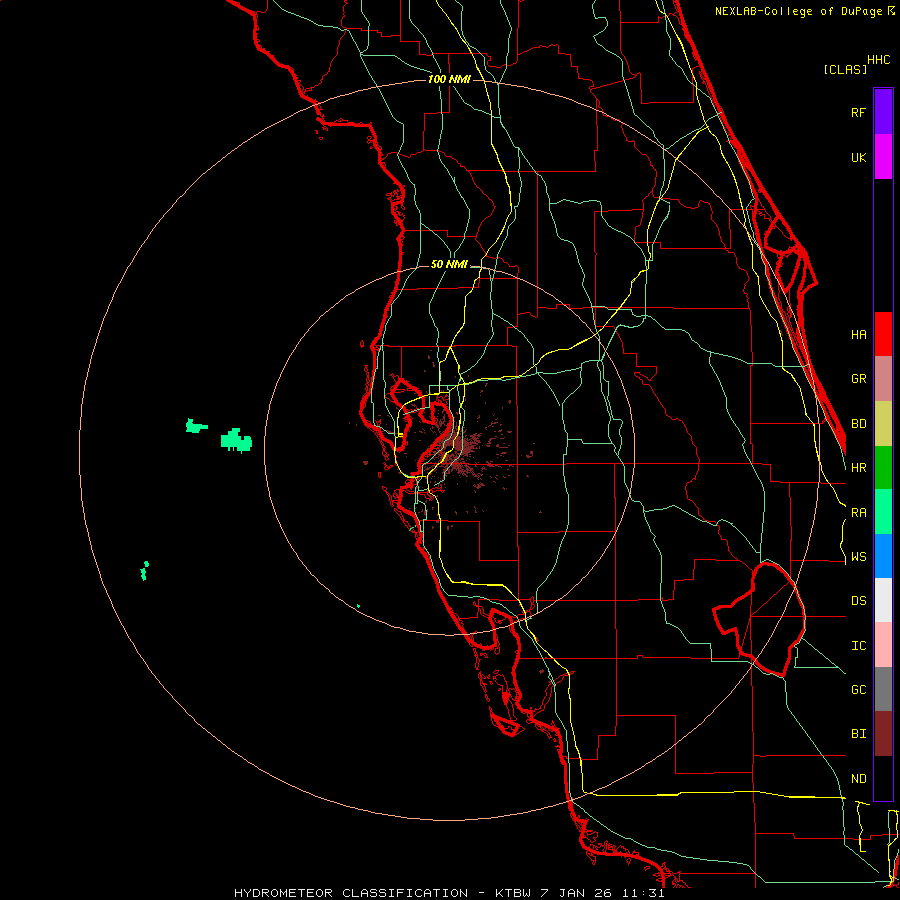This screenshot has width=900, height=900.
Task: Click the "[CLAS]" legend heading
Action: coord(845,69)
